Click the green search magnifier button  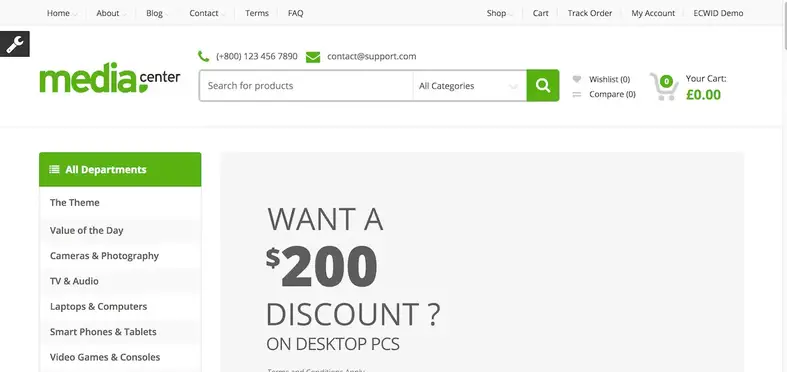[543, 85]
